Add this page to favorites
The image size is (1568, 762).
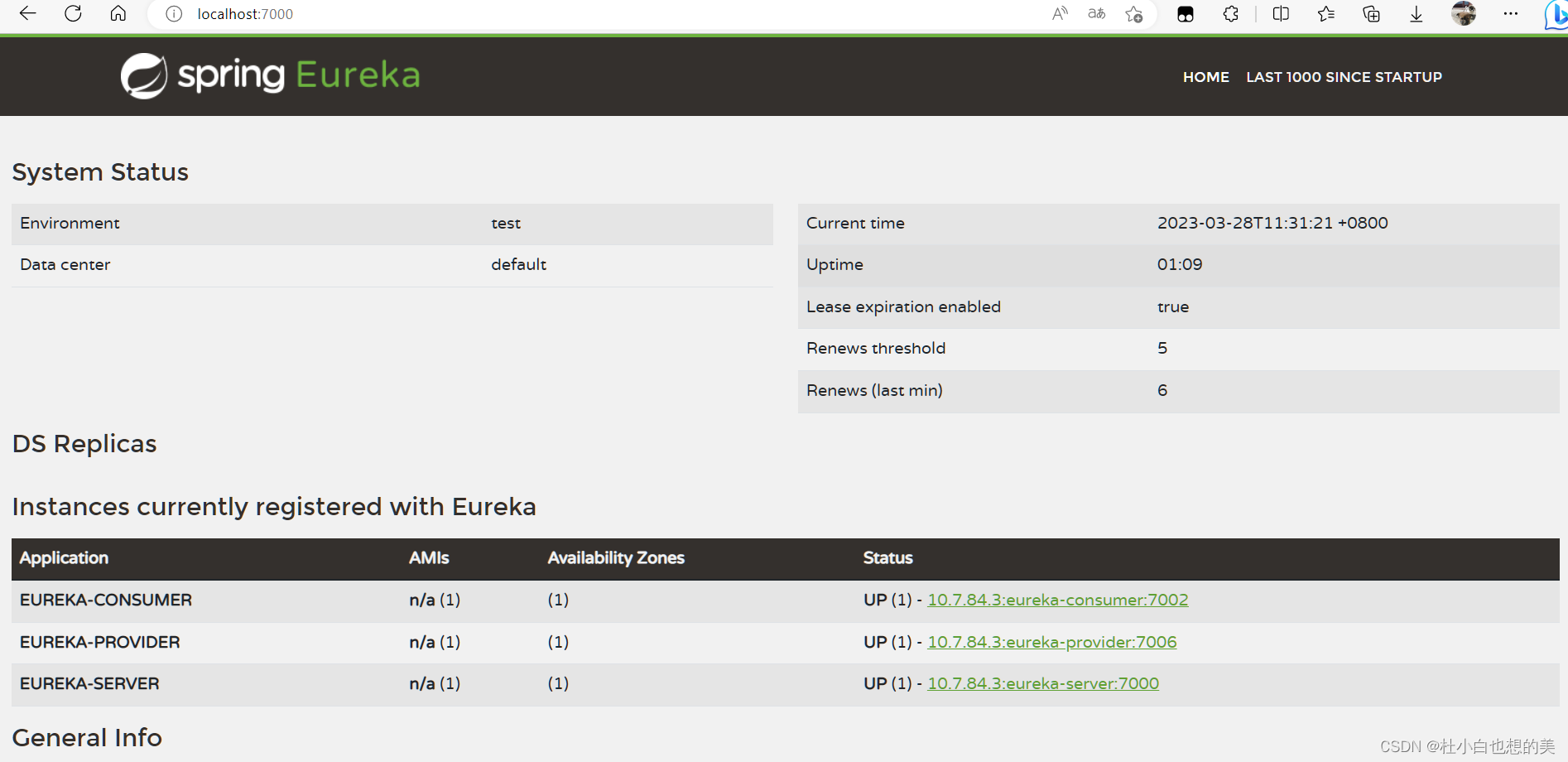tap(1134, 14)
